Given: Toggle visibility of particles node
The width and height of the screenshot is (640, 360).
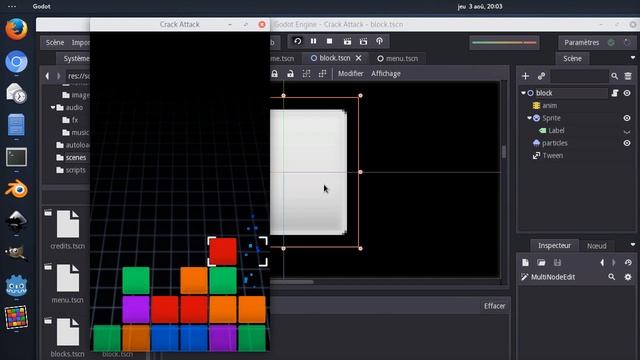Looking at the screenshot, I should 627,143.
